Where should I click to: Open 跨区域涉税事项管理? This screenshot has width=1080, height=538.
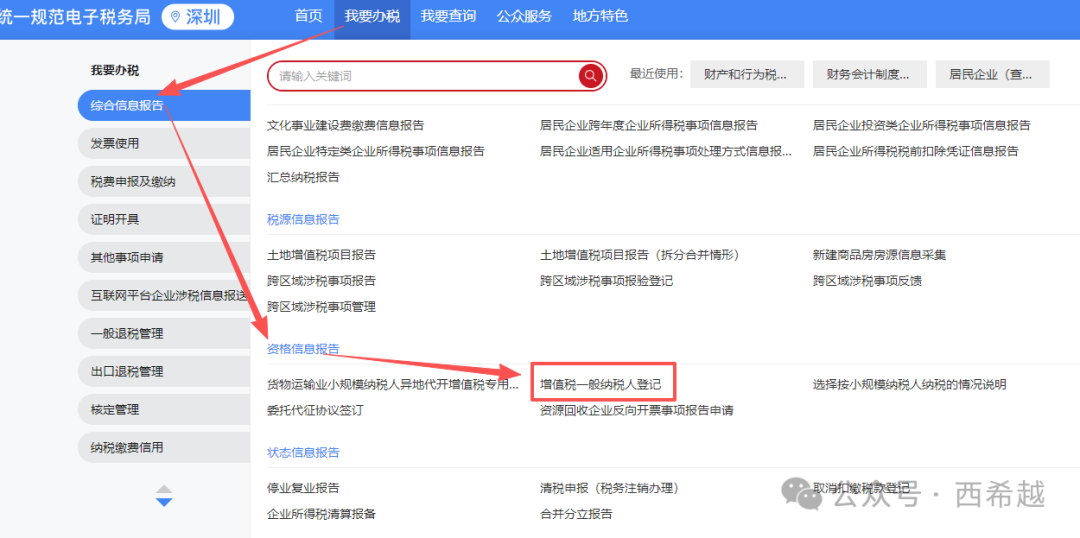tap(322, 307)
